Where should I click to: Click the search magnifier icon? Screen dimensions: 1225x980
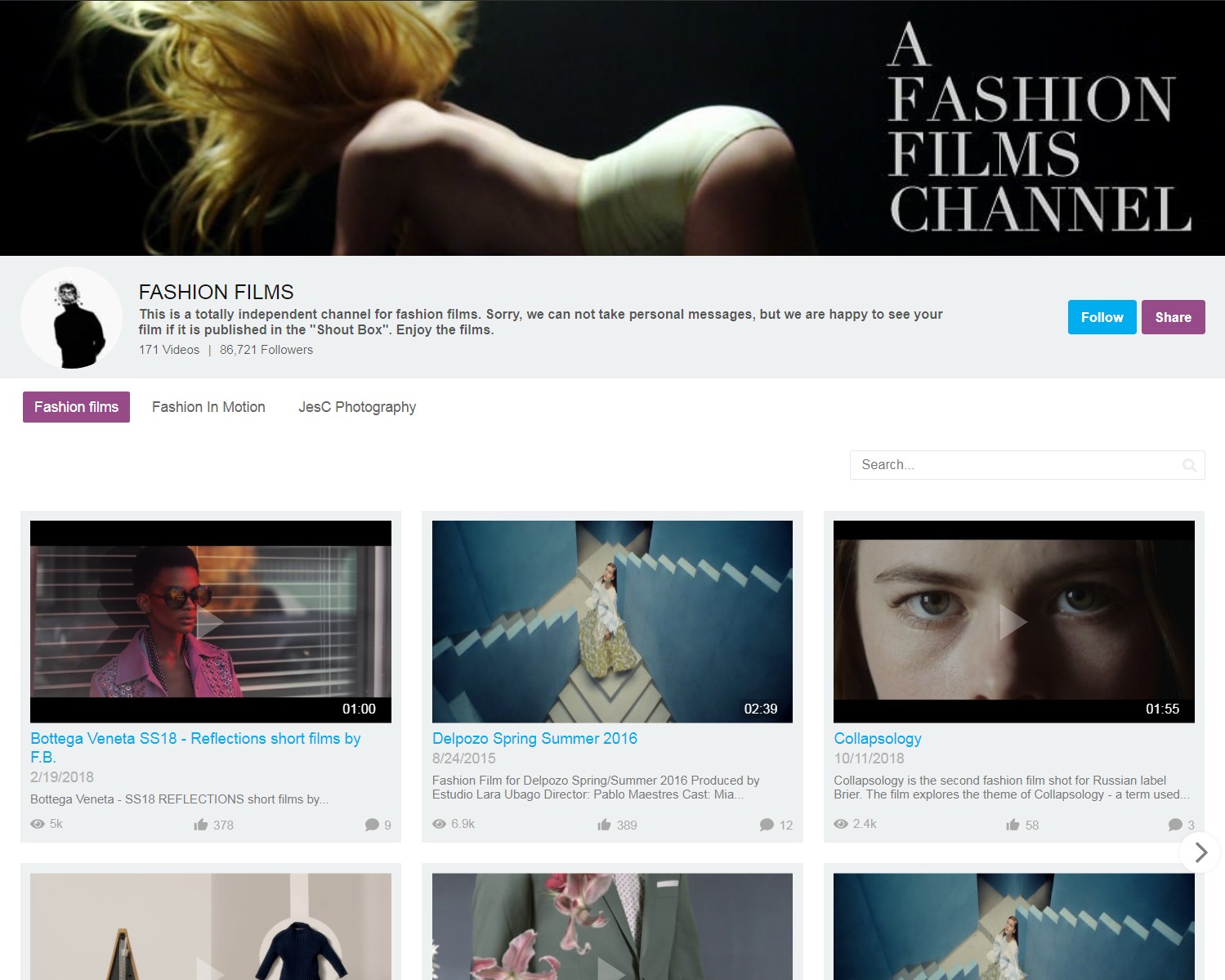pos(1189,465)
